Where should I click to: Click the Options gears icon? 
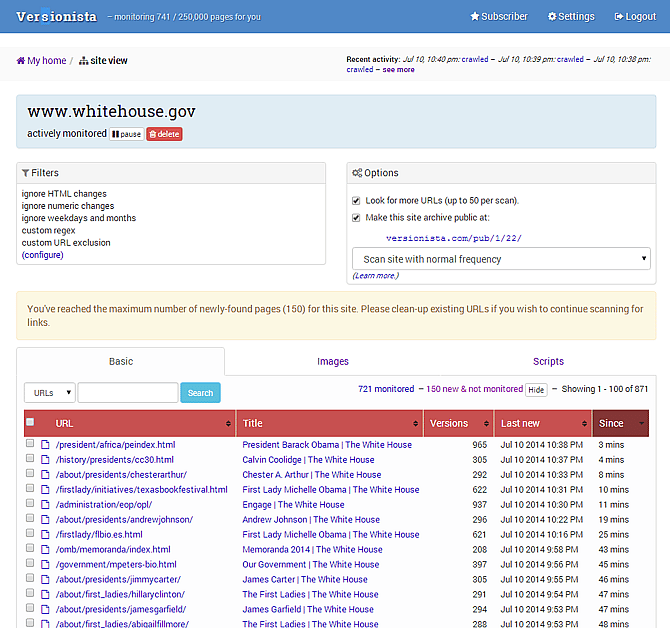pos(357,173)
